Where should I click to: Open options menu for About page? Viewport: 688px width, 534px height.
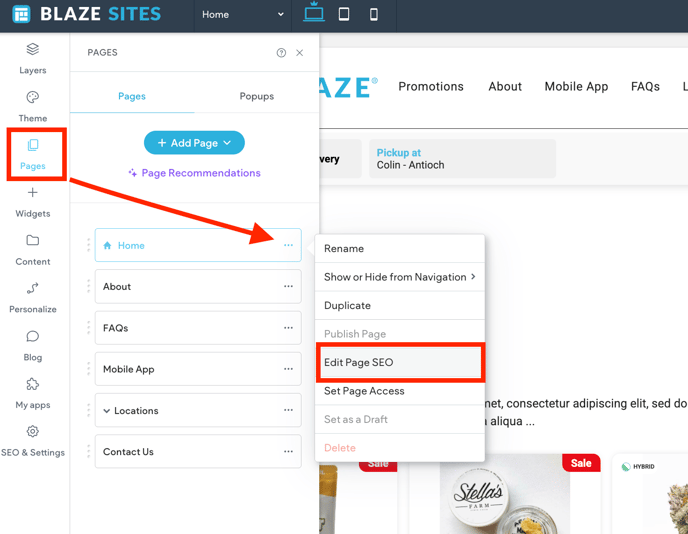pyautogui.click(x=288, y=287)
